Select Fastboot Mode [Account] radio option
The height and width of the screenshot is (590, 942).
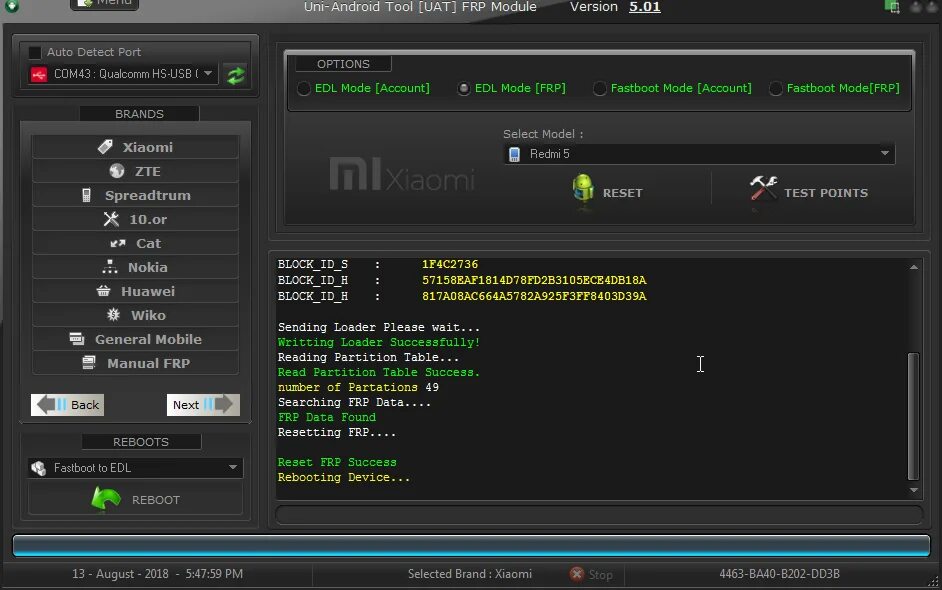[x=600, y=88]
